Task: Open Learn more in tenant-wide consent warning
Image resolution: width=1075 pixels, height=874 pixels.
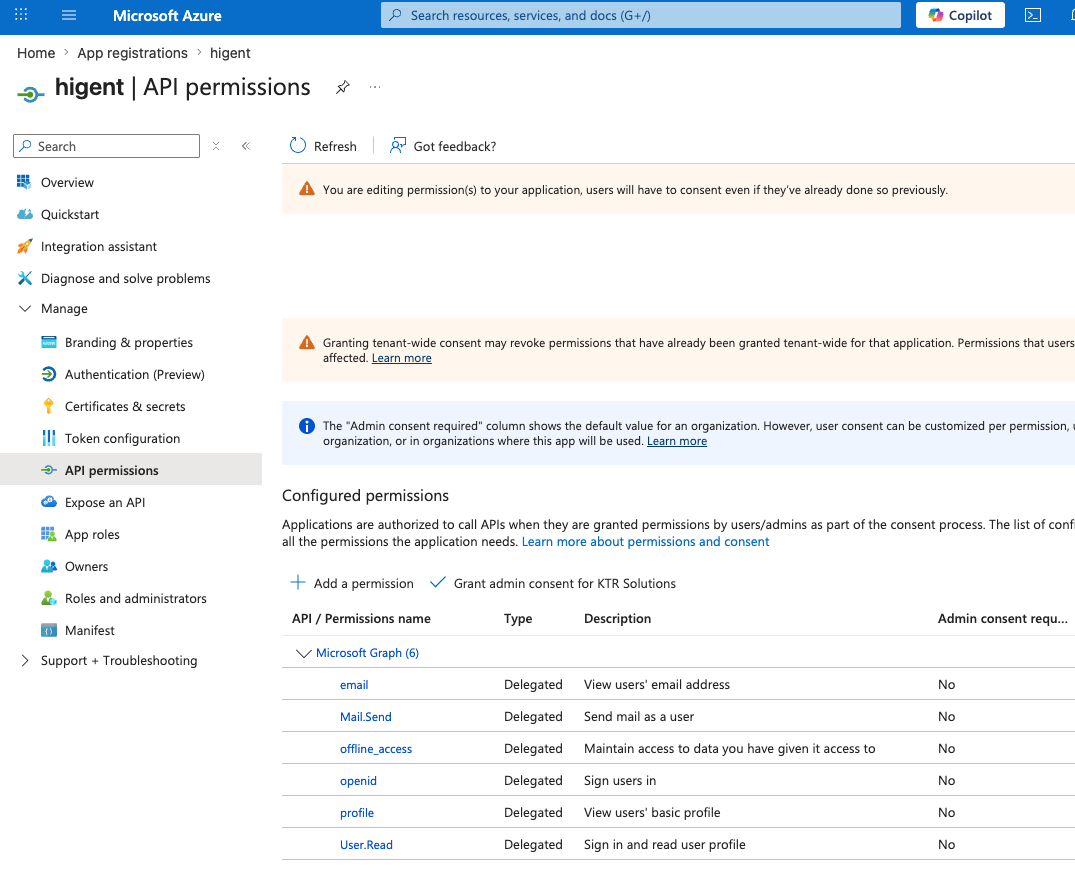Action: [402, 358]
